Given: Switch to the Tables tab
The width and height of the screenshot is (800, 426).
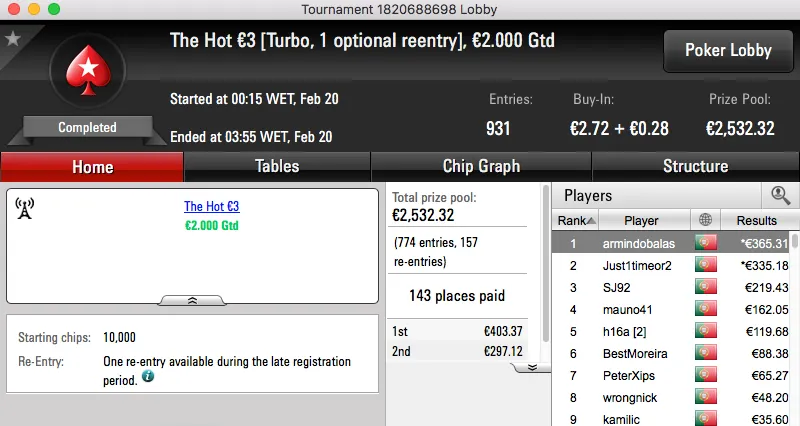Looking at the screenshot, I should click(x=277, y=167).
